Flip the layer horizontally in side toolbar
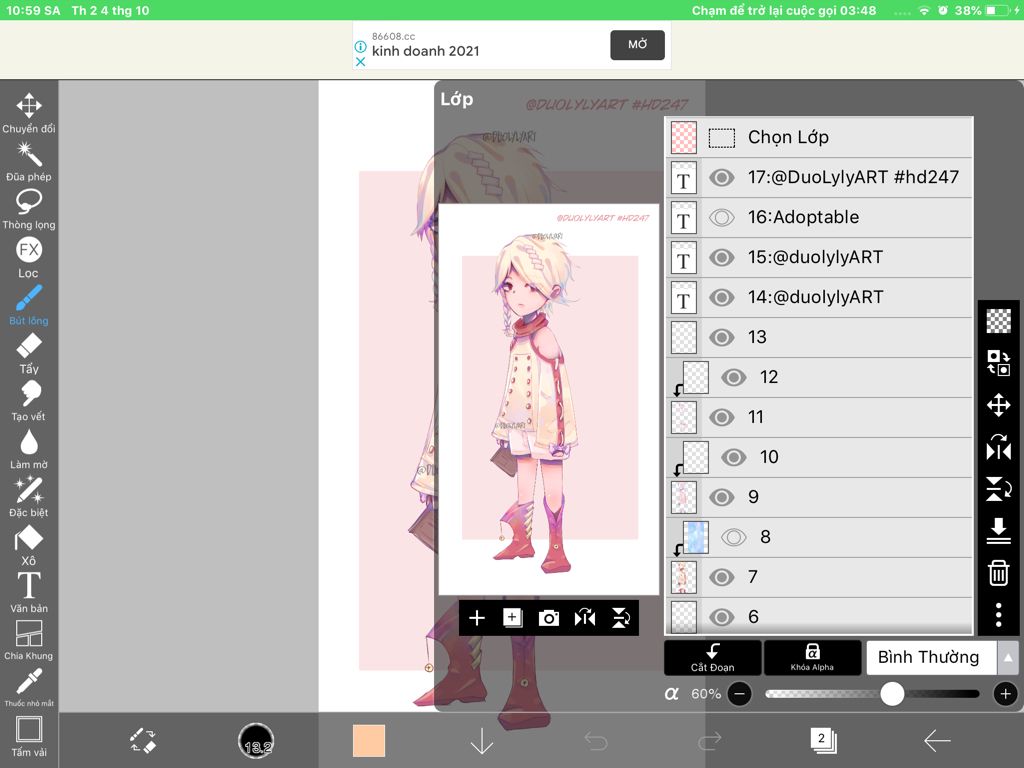Viewport: 1024px width, 768px height. point(999,447)
